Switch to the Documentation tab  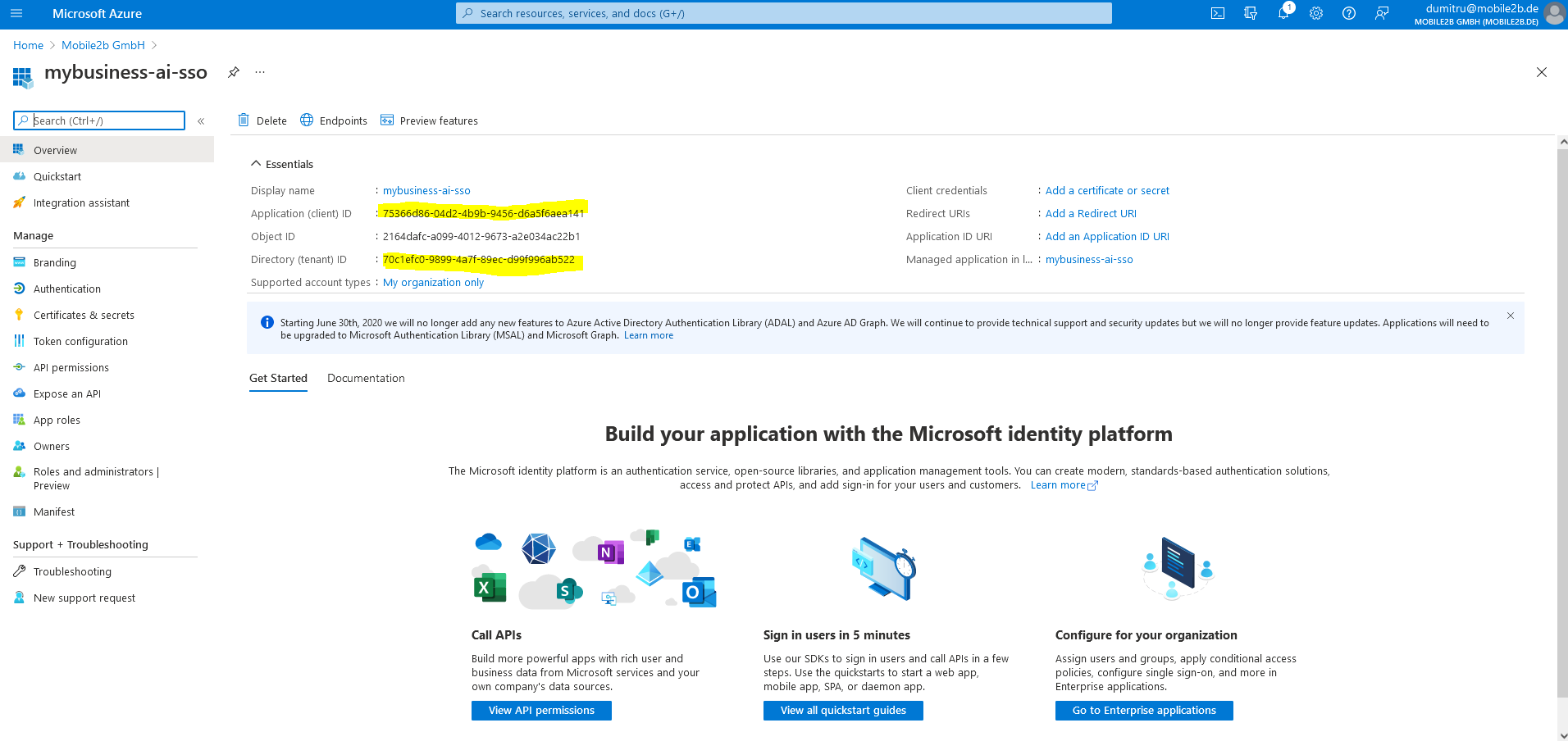tap(366, 378)
